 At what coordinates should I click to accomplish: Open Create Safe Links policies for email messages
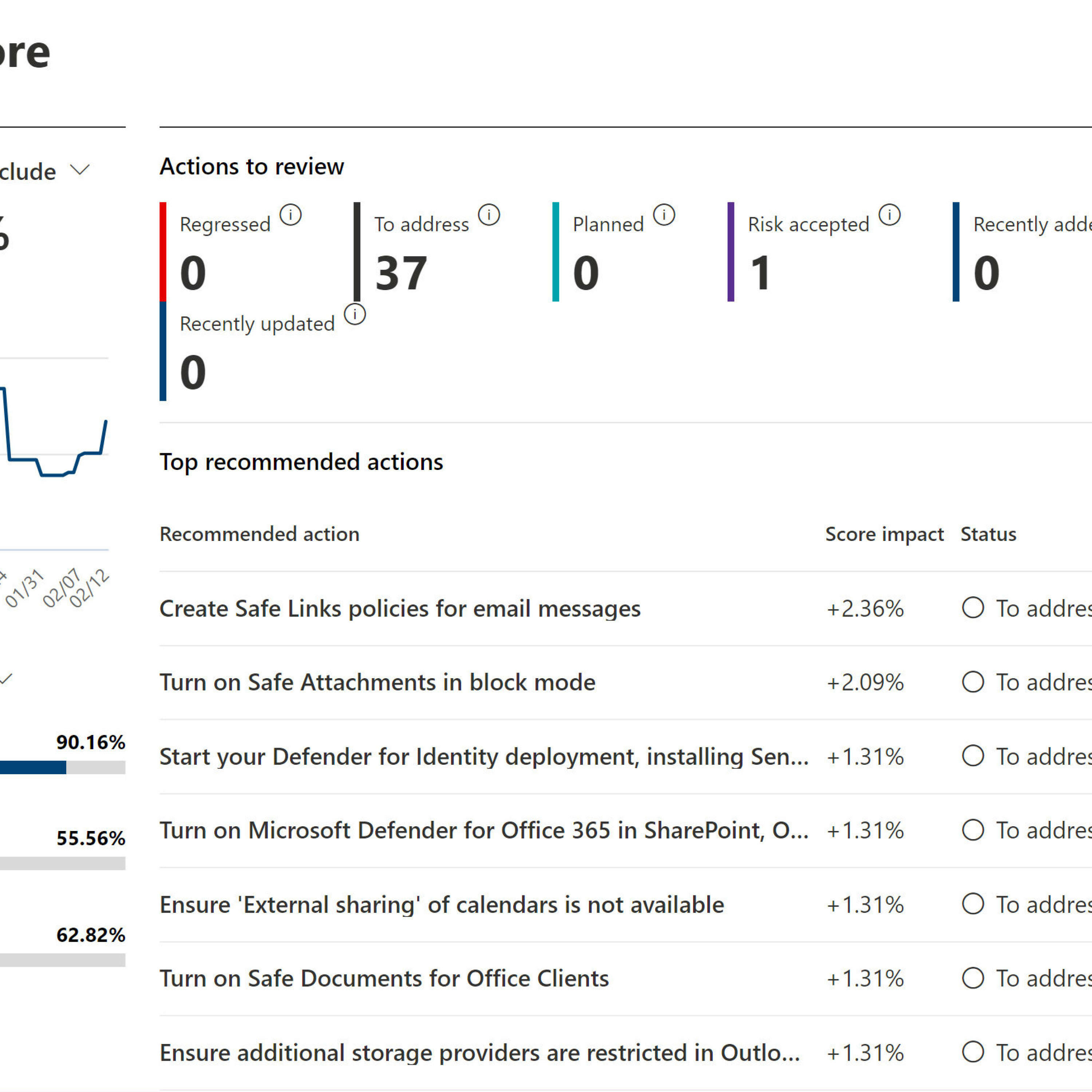(400, 609)
